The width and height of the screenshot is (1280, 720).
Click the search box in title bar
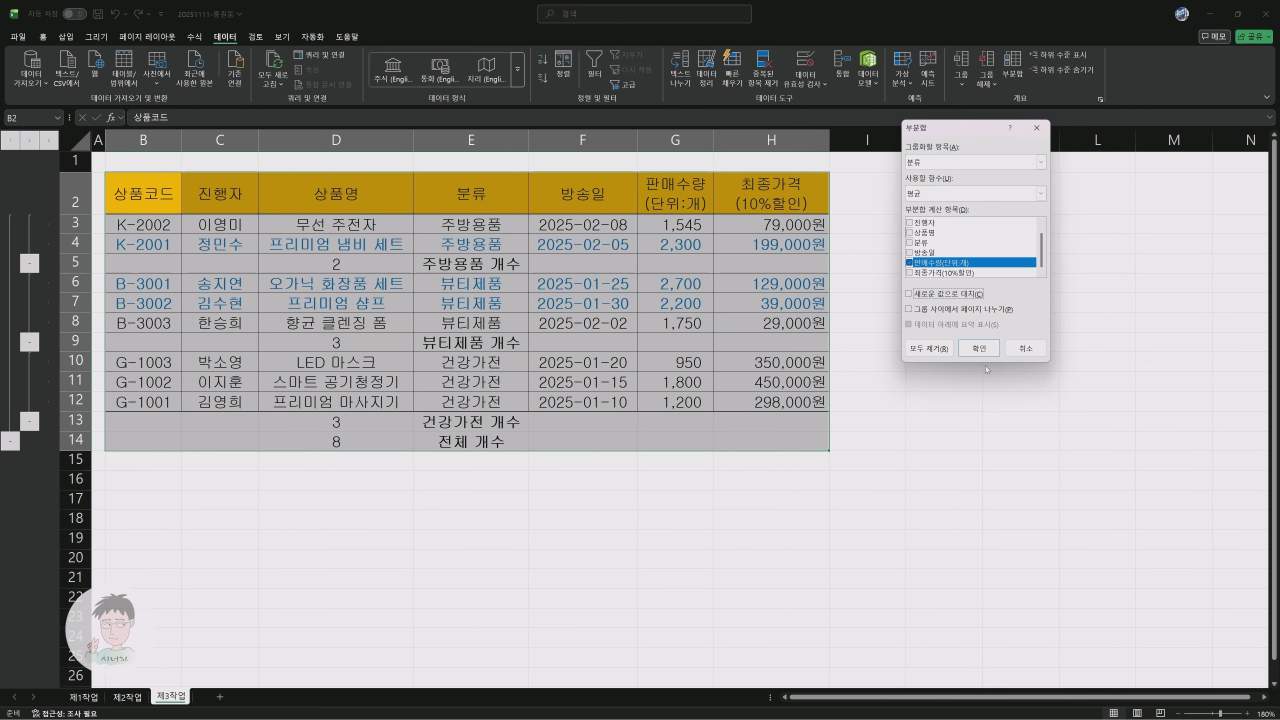[x=644, y=14]
